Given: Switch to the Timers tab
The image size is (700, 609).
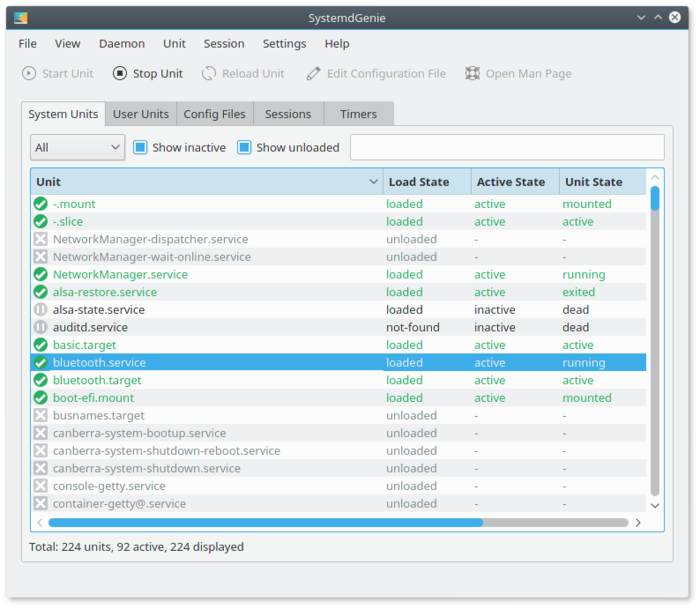Looking at the screenshot, I should [x=358, y=114].
